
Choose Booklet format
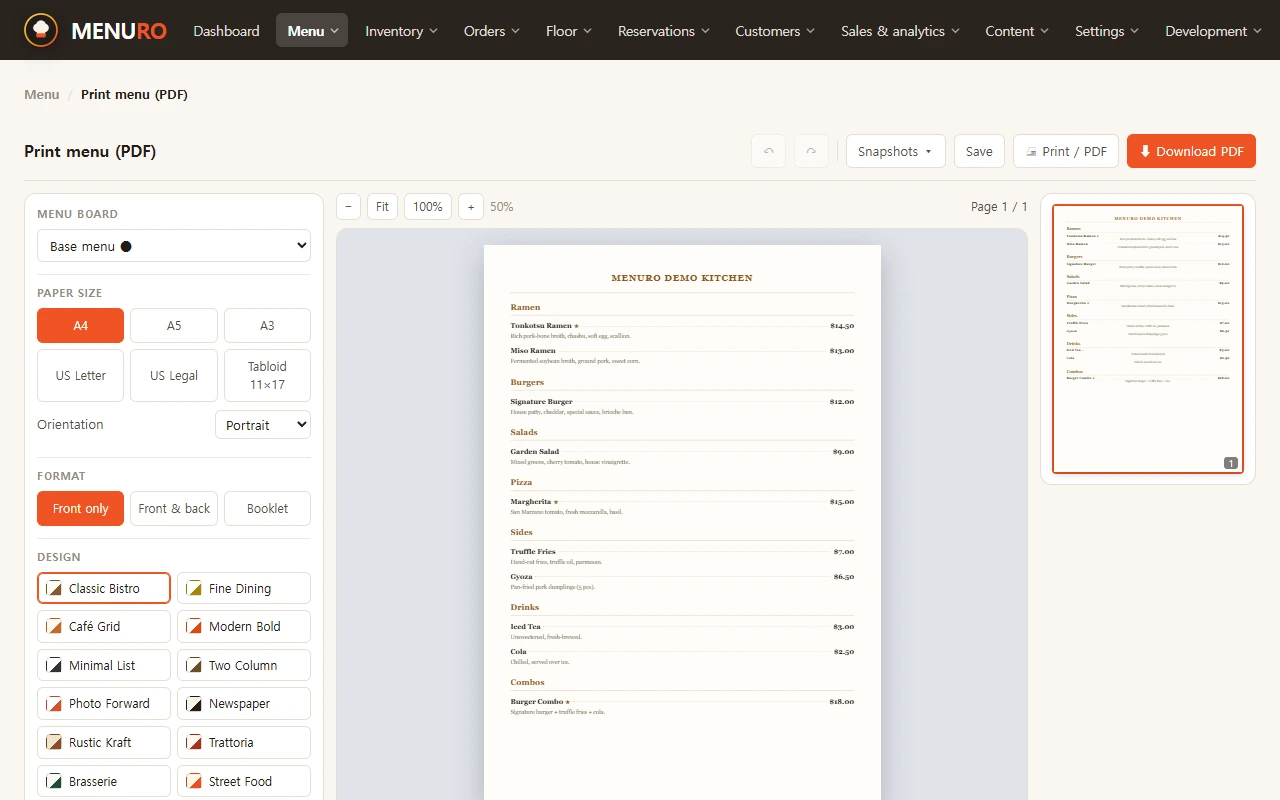tap(267, 509)
